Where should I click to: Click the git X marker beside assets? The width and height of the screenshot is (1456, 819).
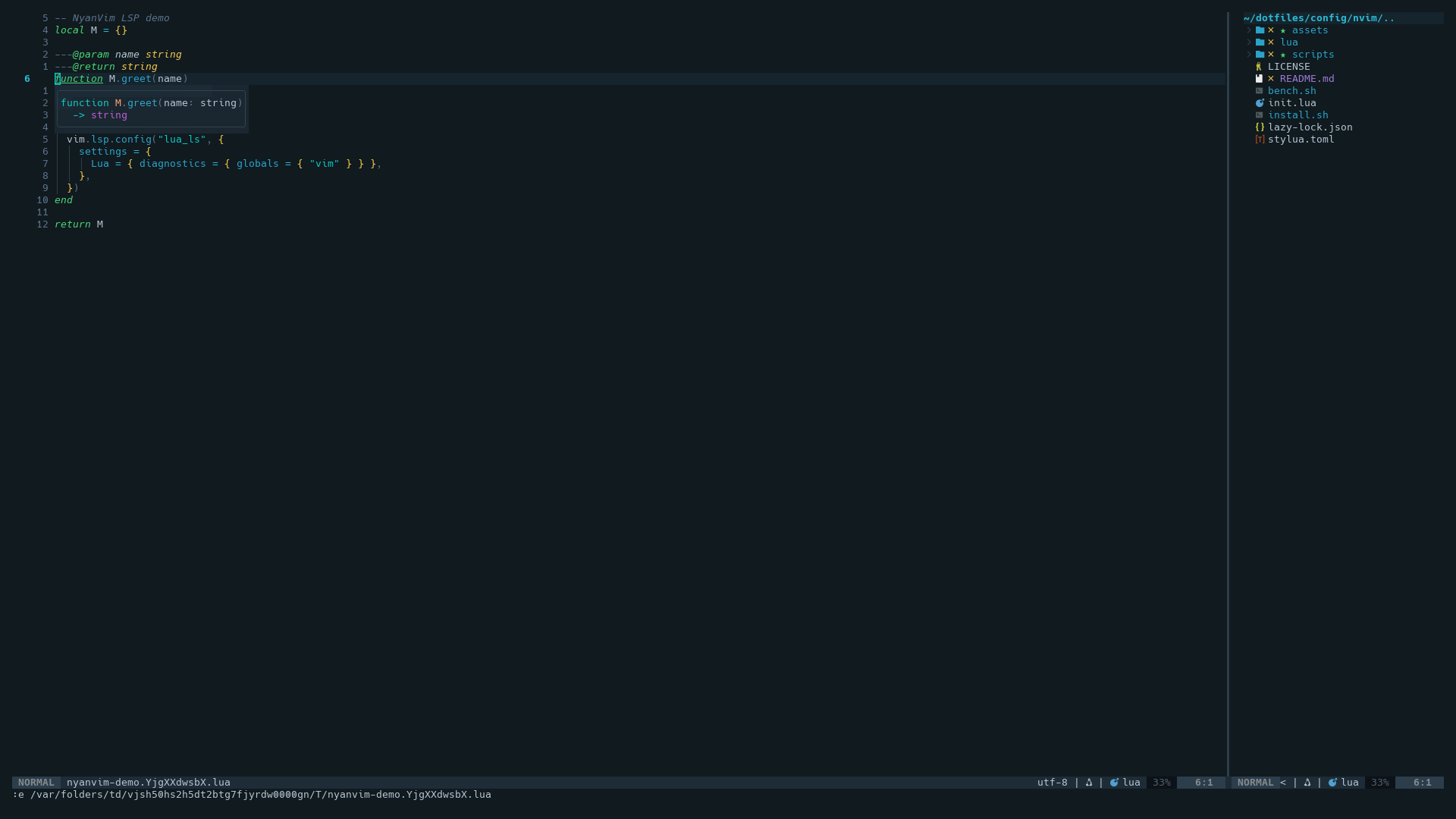tap(1271, 30)
